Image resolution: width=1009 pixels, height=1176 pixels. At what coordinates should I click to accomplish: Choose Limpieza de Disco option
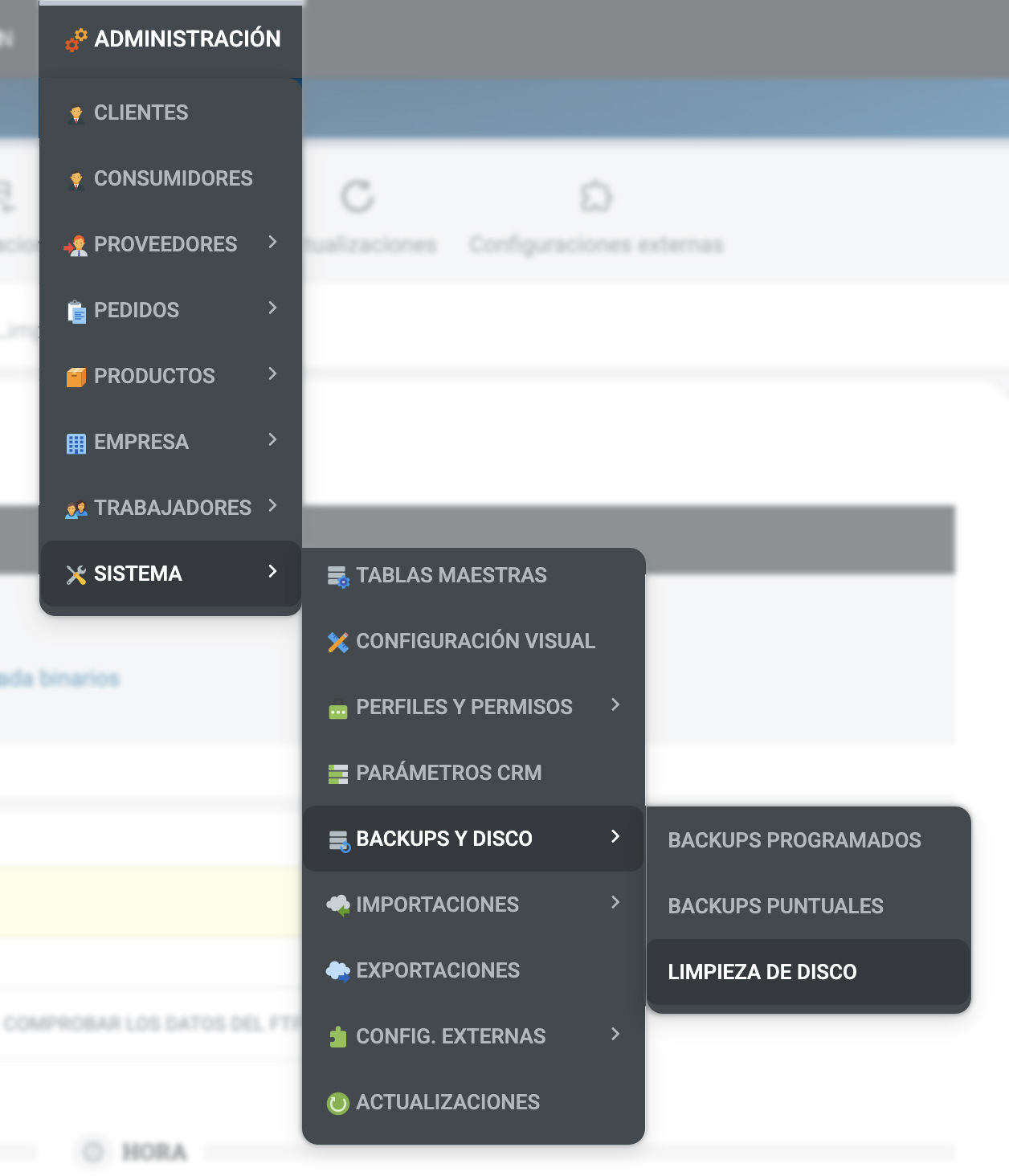[x=808, y=972]
